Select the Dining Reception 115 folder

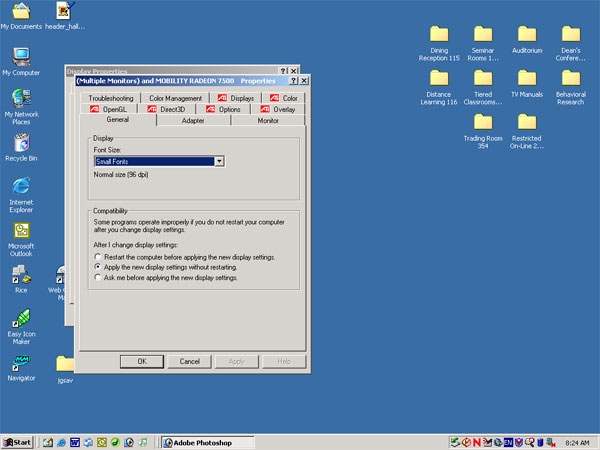pyautogui.click(x=439, y=43)
